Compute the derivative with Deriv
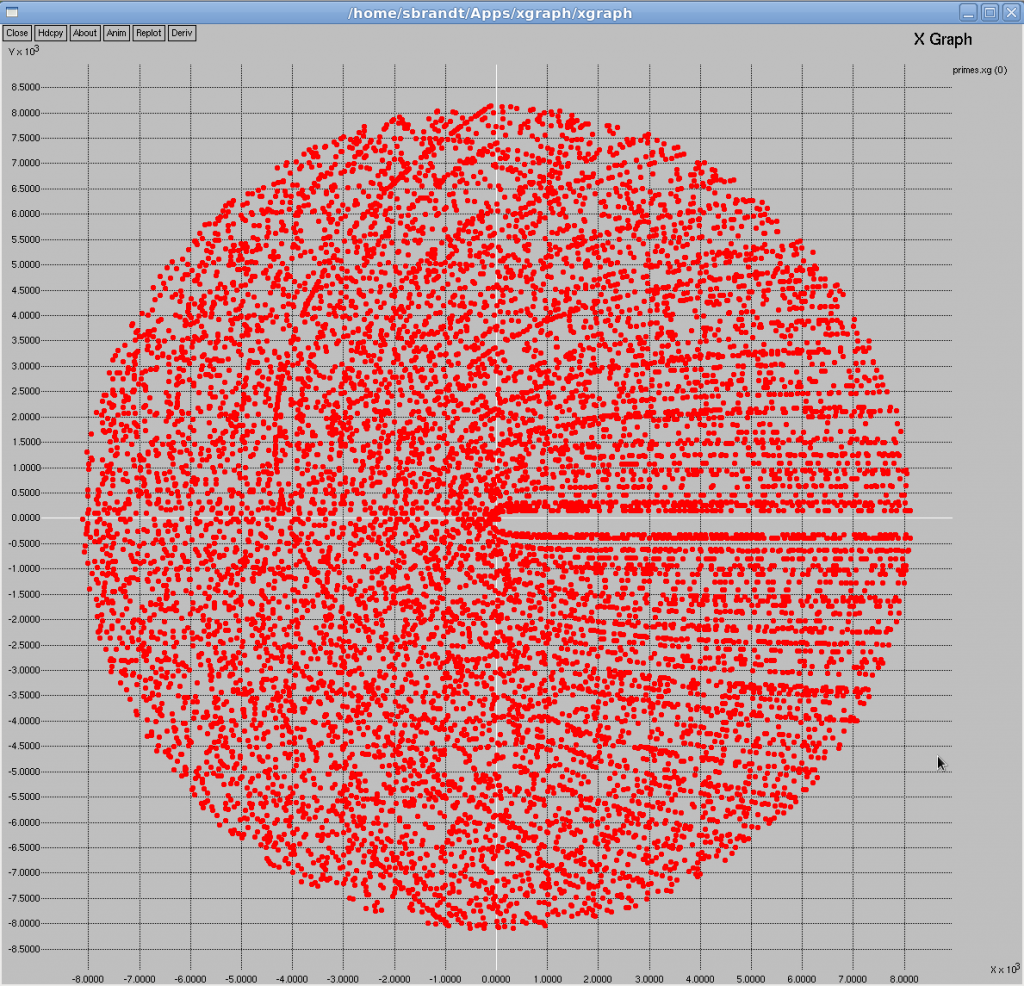Screen dimensions: 1024x986 pyautogui.click(x=181, y=32)
